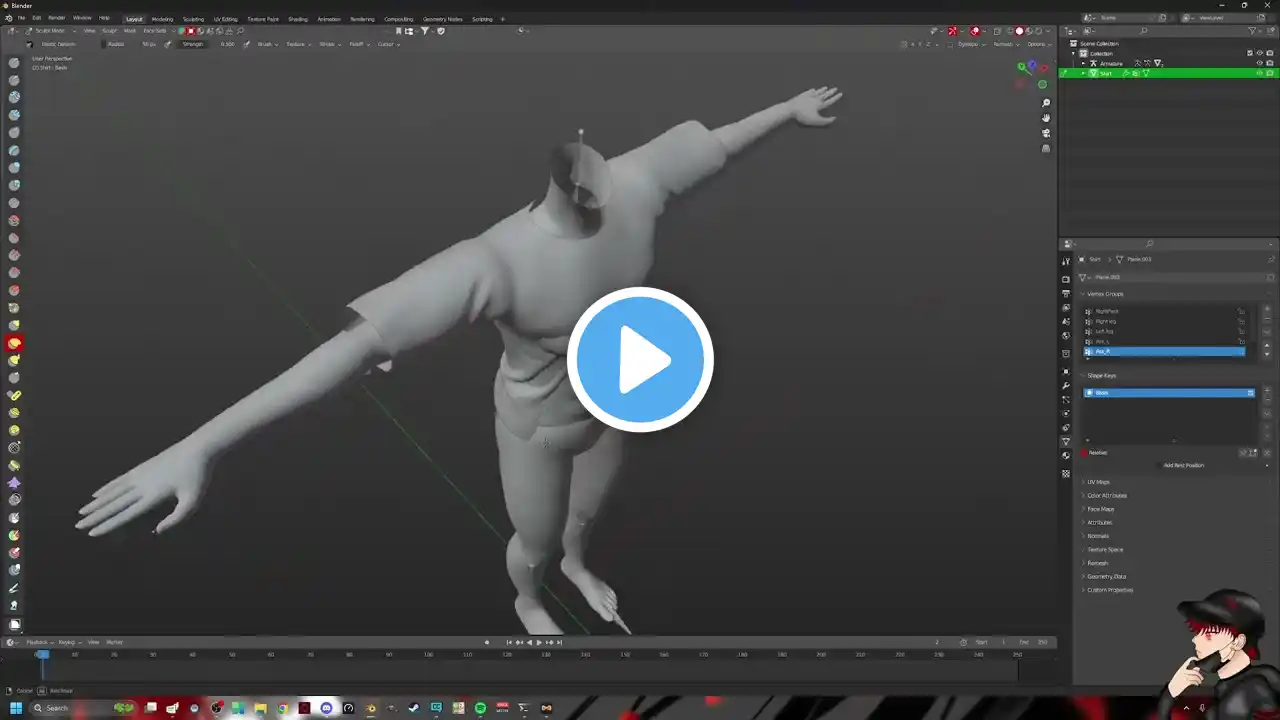Open the Object Data properties tab
This screenshot has height=720, width=1280.
click(x=1066, y=441)
